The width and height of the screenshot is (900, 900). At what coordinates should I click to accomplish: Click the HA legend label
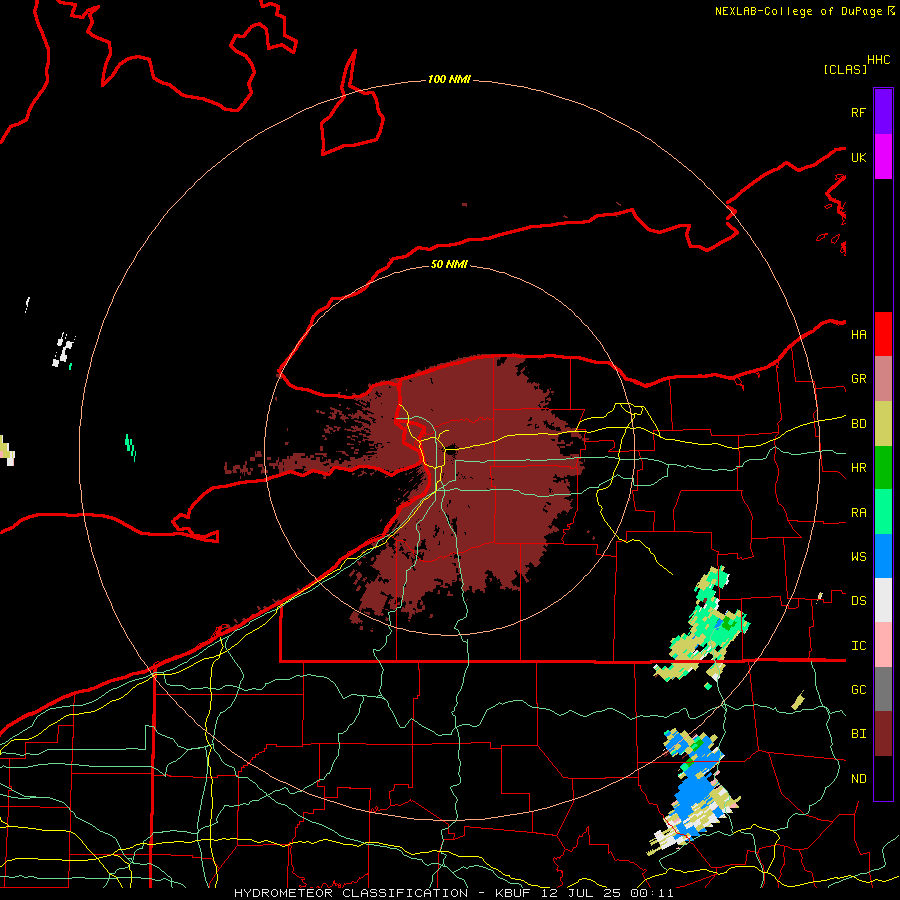pyautogui.click(x=858, y=335)
